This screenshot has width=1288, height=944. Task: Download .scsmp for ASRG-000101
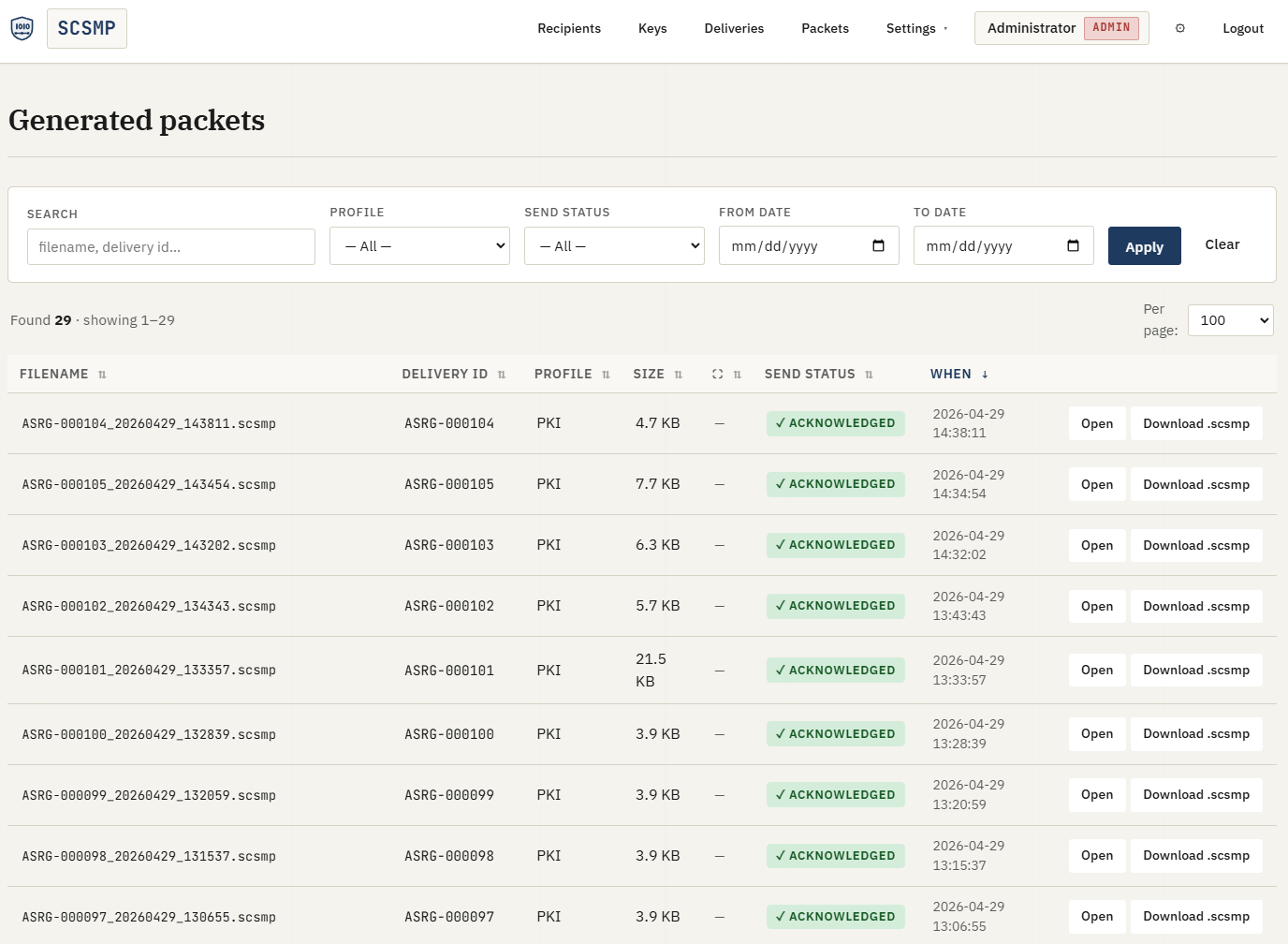coord(1196,670)
